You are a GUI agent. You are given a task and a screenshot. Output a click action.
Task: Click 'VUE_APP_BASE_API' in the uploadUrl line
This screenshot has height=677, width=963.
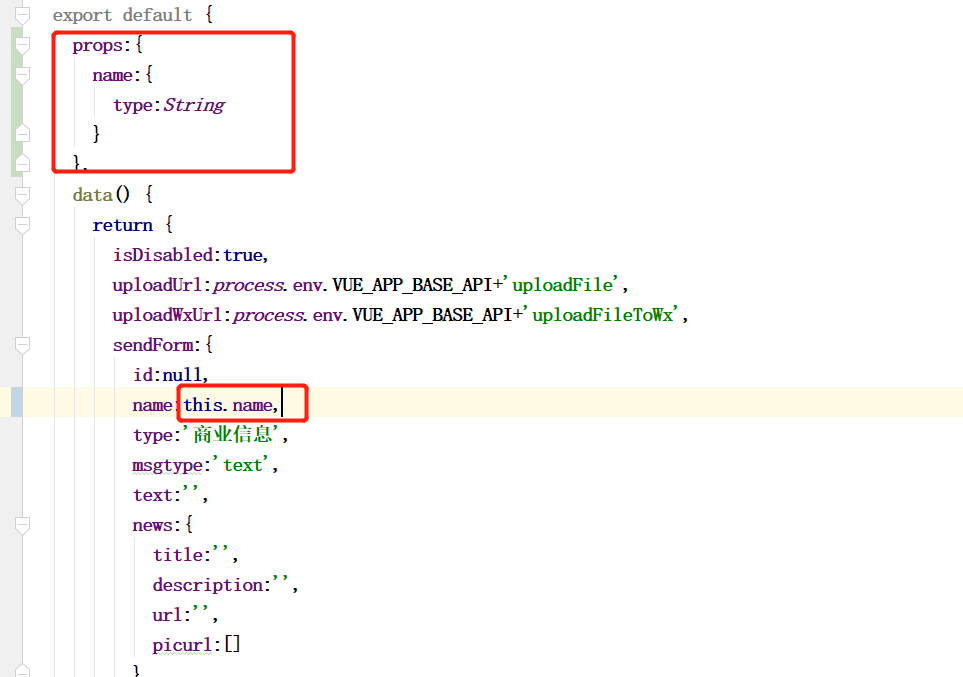click(412, 285)
